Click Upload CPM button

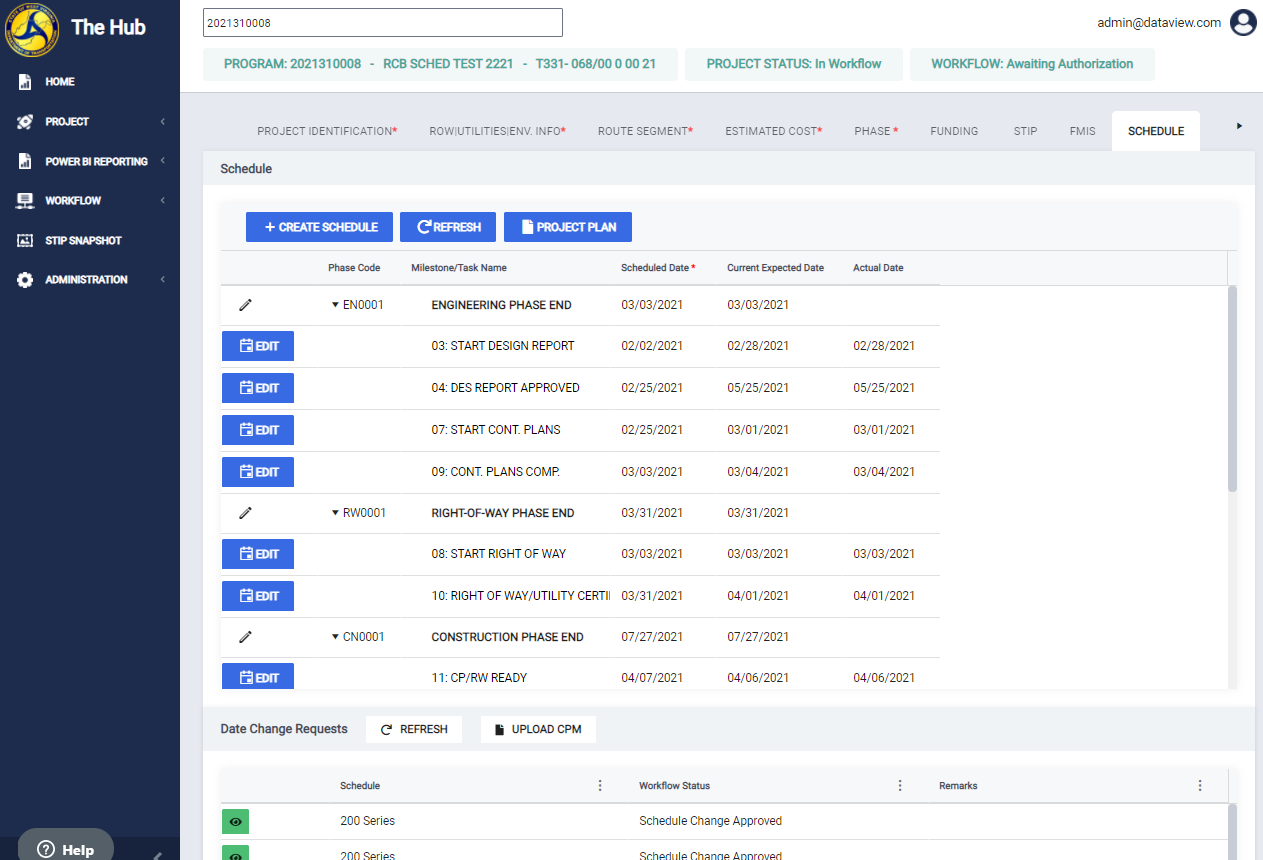tap(538, 729)
